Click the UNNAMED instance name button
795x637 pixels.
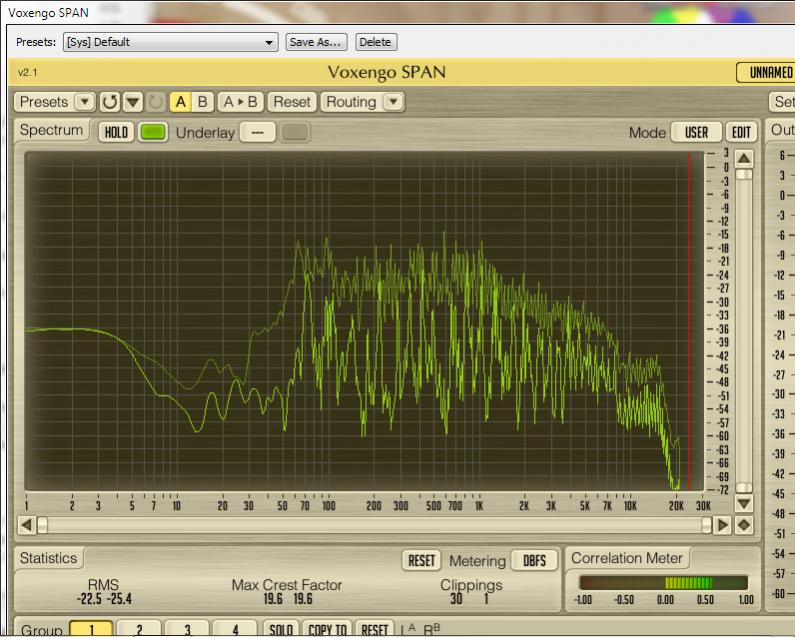tap(768, 73)
